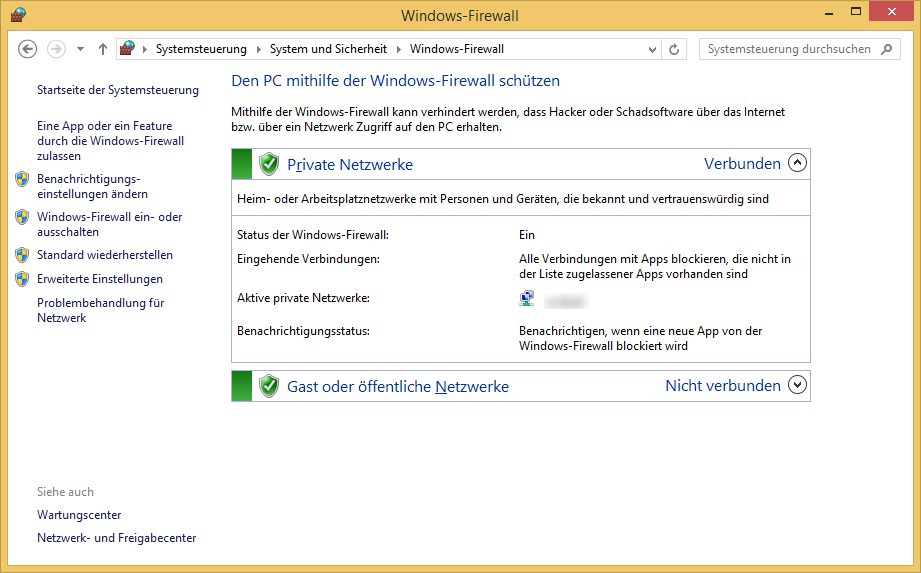The height and width of the screenshot is (573, 921).
Task: Collapse Private Netzwerke section with chevron
Action: click(x=797, y=163)
